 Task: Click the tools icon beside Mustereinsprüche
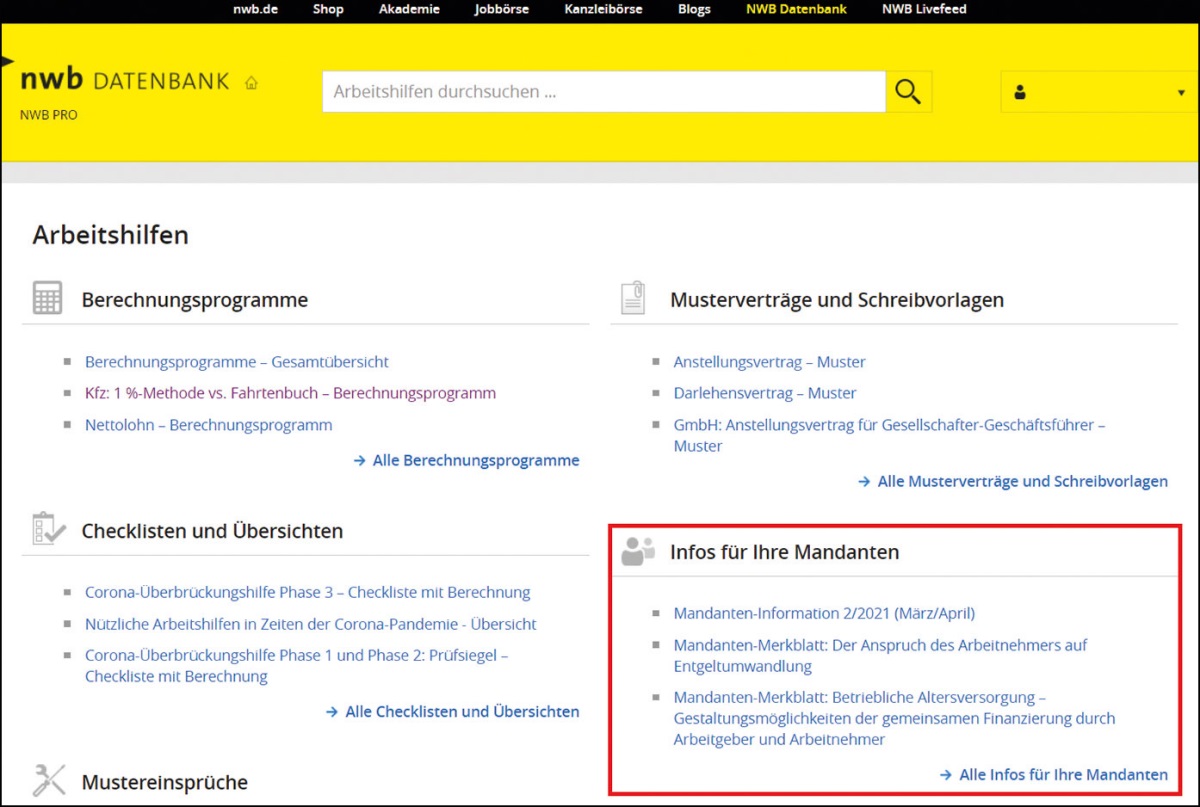coord(48,780)
